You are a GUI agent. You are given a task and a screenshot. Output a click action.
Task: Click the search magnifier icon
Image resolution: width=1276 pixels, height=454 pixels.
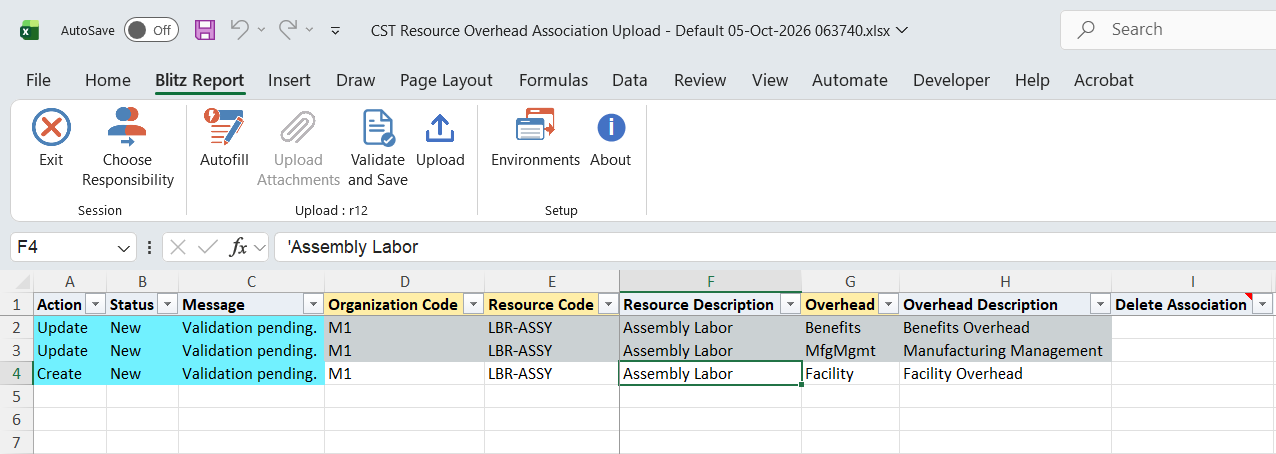[1086, 30]
